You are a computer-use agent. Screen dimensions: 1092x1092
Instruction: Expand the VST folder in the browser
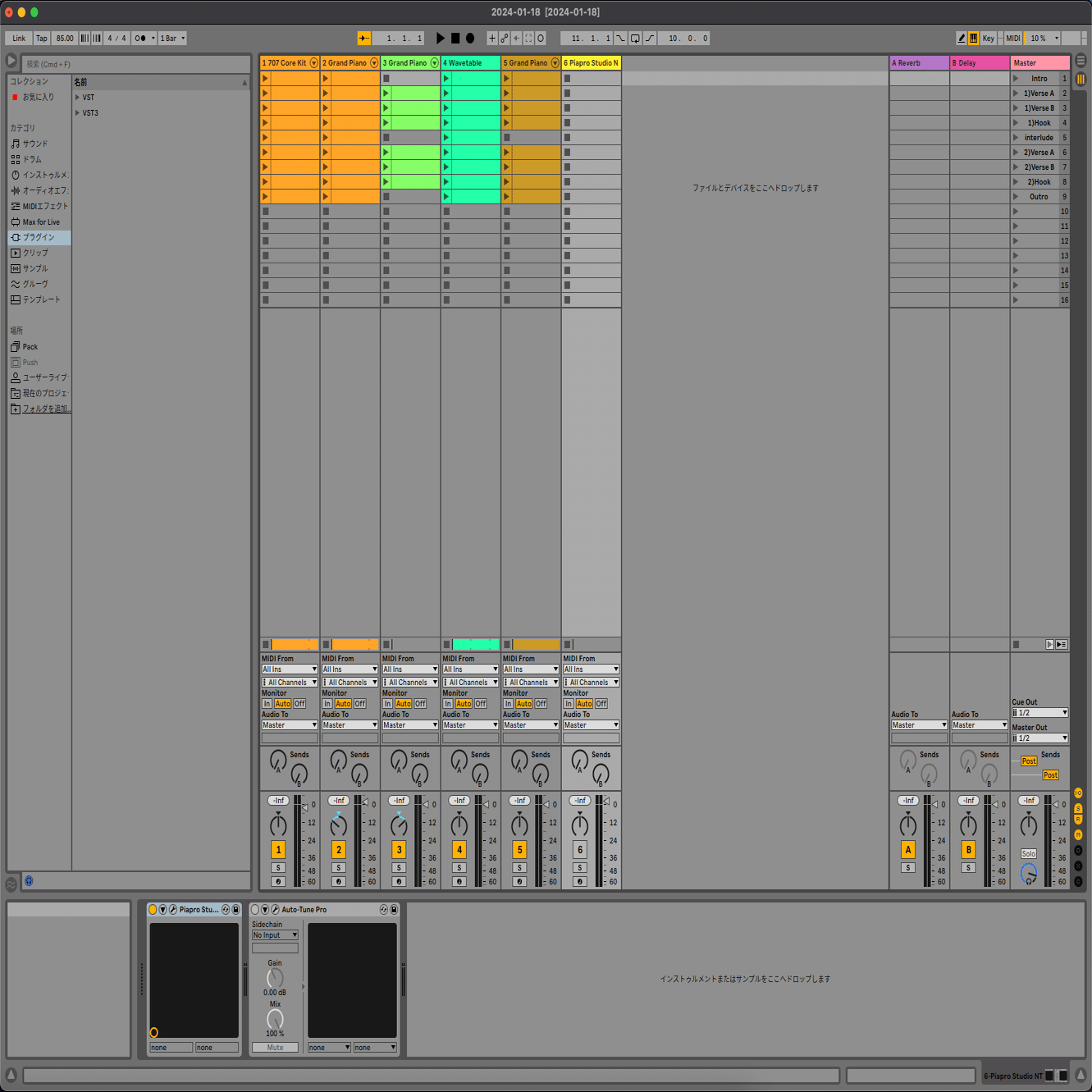75,97
